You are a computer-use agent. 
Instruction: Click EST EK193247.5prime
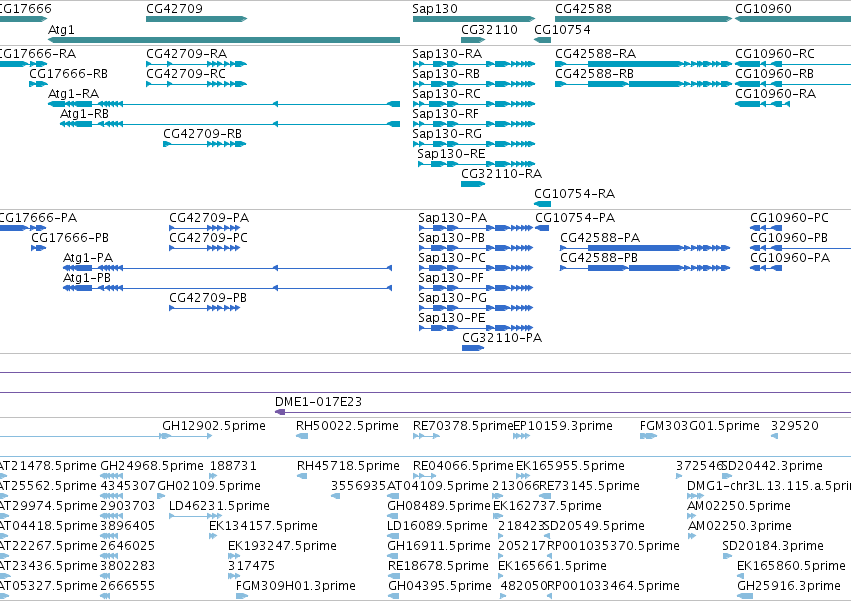234,556
